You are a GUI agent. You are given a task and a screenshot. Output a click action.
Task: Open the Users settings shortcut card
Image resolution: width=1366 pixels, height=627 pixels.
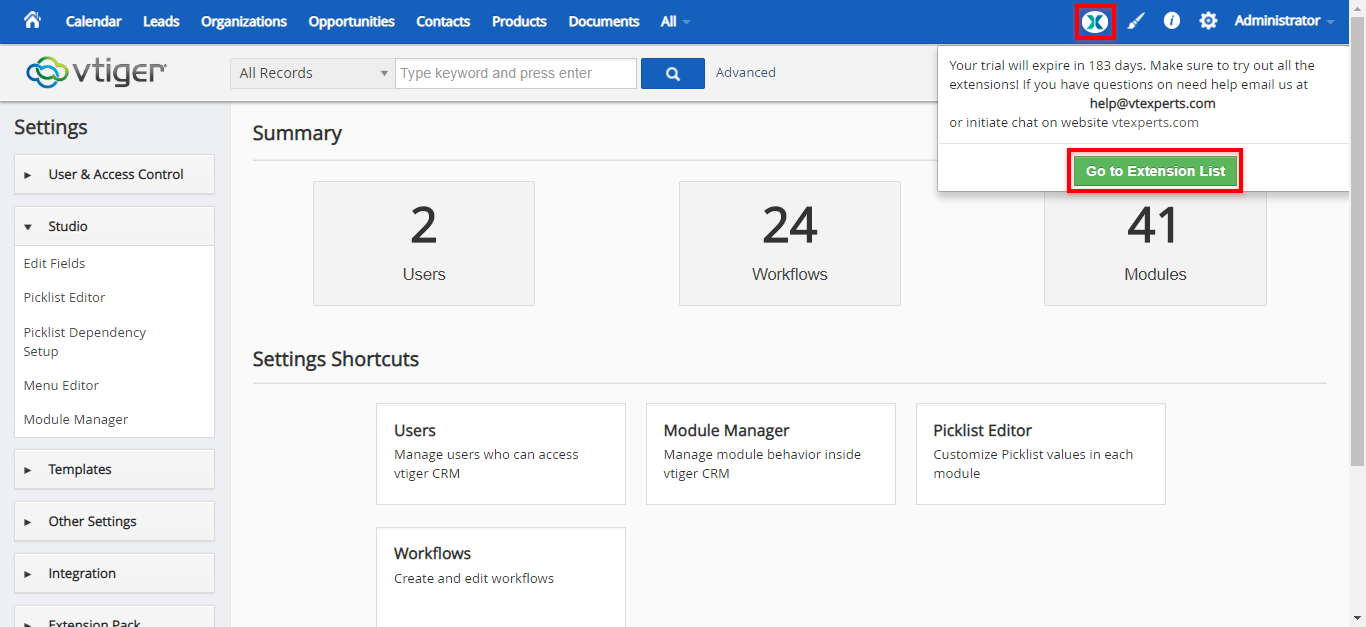pos(501,454)
